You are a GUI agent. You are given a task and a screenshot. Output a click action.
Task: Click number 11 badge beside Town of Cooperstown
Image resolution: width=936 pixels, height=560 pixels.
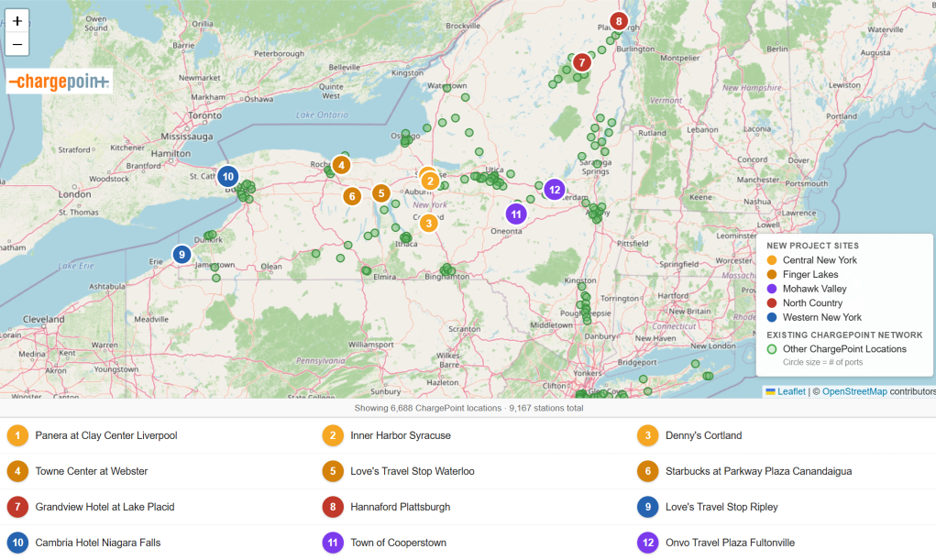333,543
